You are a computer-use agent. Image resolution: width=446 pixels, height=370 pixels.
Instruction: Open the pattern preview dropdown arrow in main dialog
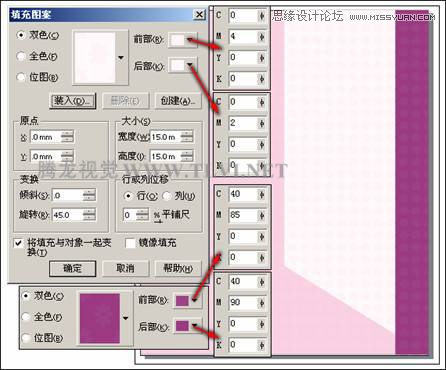(x=121, y=58)
